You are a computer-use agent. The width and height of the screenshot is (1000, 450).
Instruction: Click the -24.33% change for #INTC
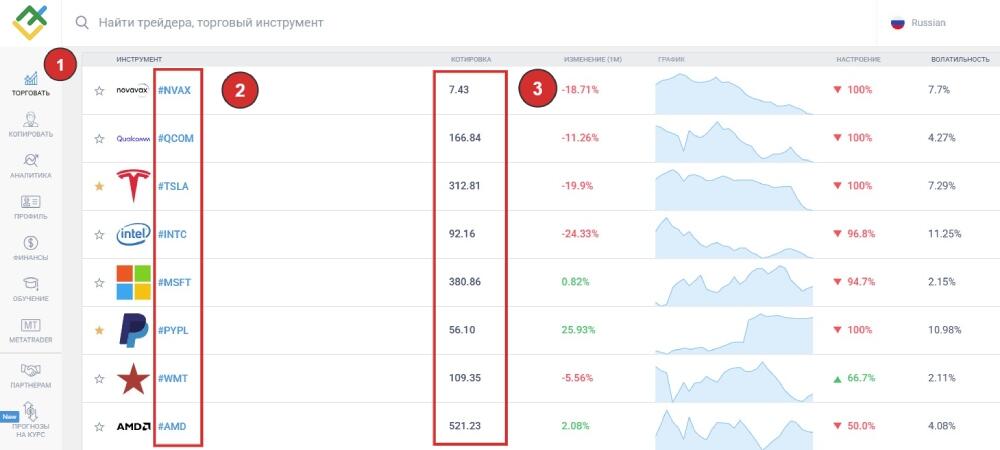point(580,235)
